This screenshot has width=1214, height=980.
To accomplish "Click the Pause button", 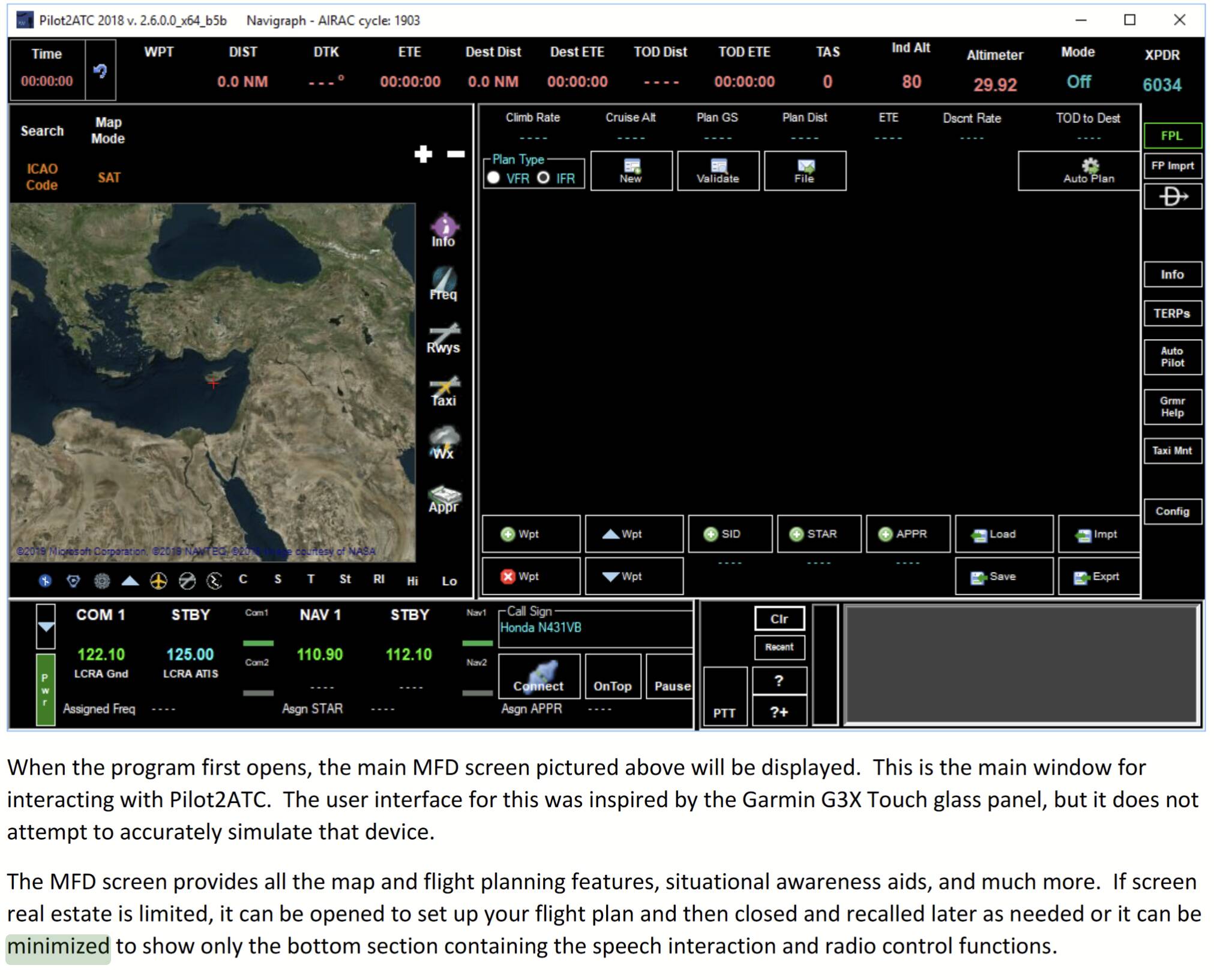I will 670,676.
